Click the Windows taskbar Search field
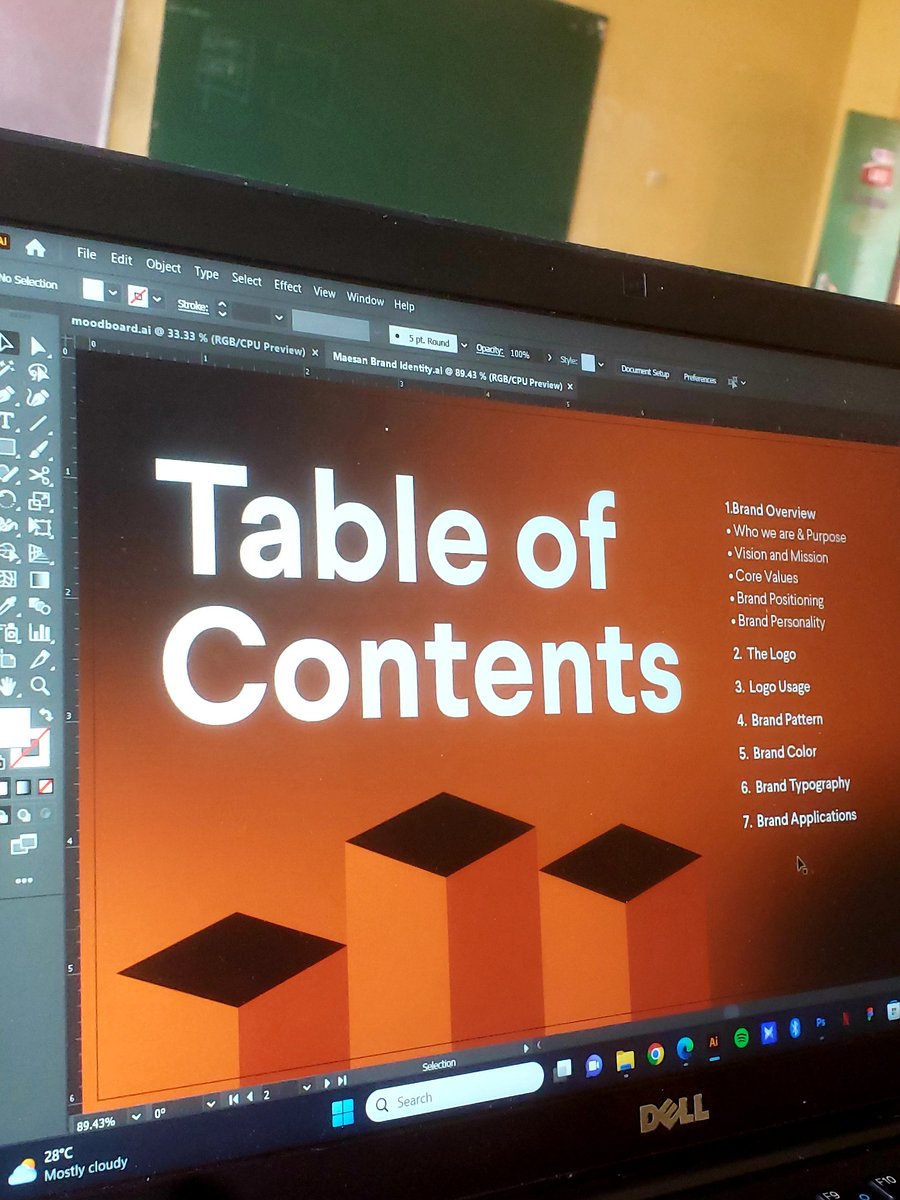Image resolution: width=900 pixels, height=1200 pixels. (455, 1093)
